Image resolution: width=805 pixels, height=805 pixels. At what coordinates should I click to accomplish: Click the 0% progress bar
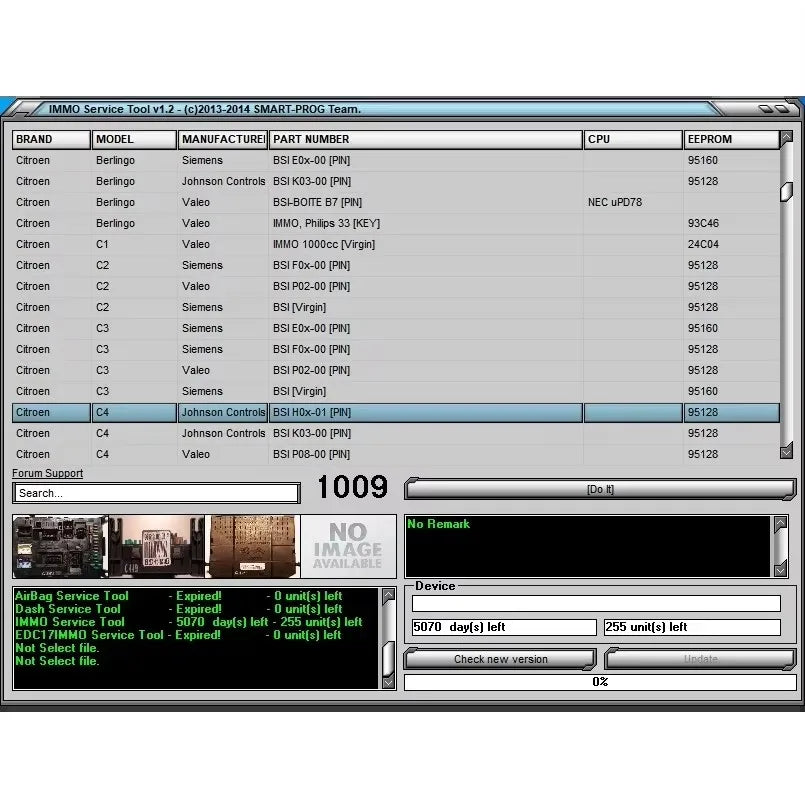coord(597,681)
